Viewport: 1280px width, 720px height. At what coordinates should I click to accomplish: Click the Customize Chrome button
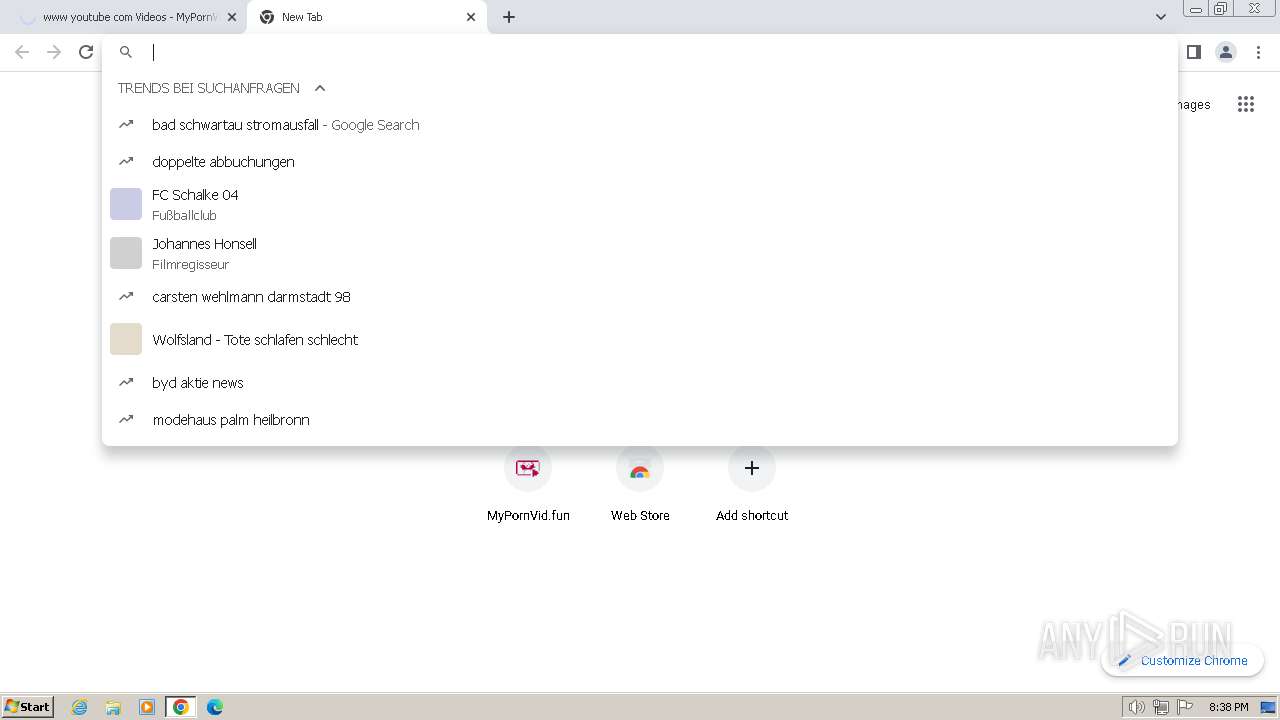1183,660
